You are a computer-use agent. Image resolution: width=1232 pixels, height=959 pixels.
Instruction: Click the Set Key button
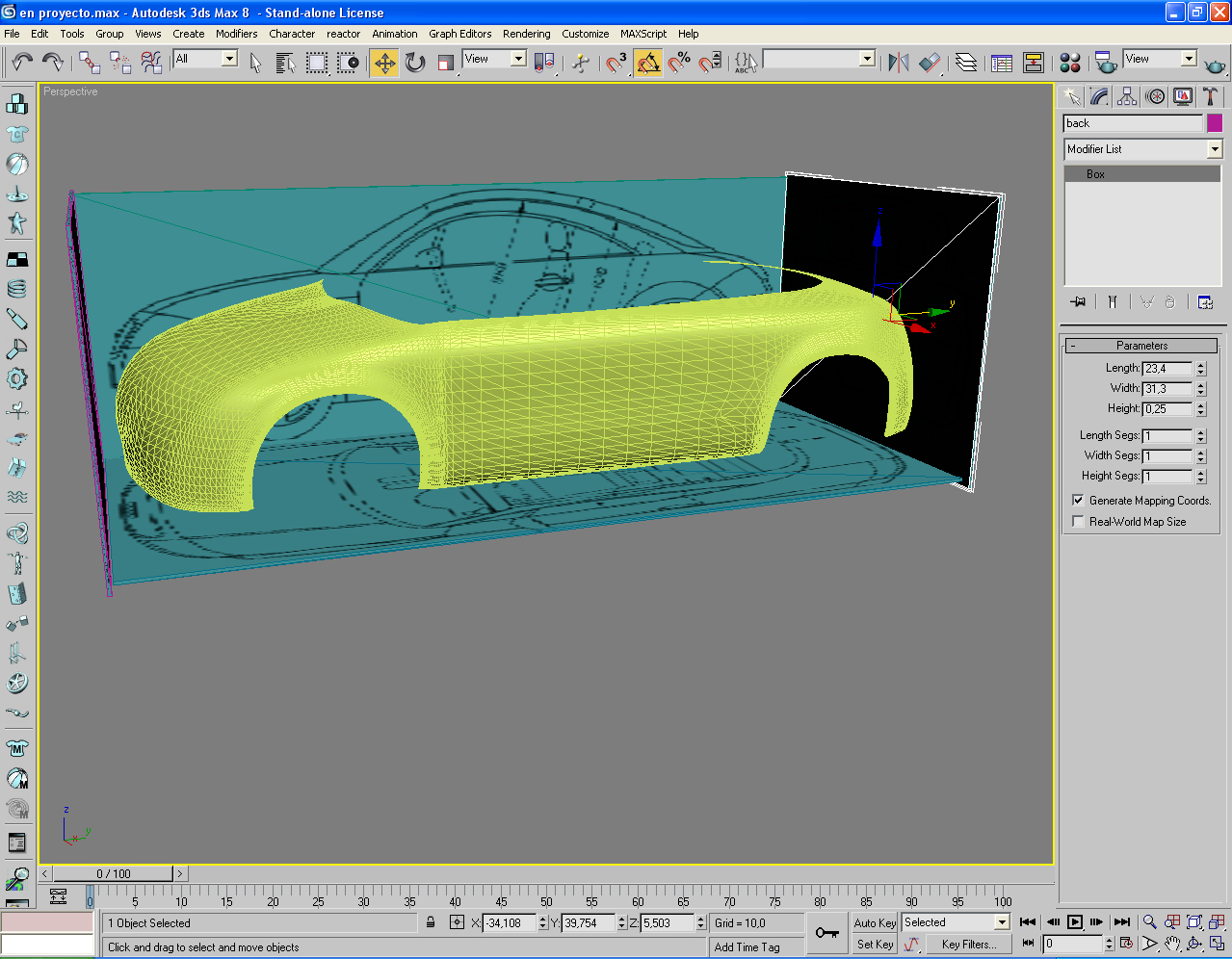pyautogui.click(x=875, y=945)
